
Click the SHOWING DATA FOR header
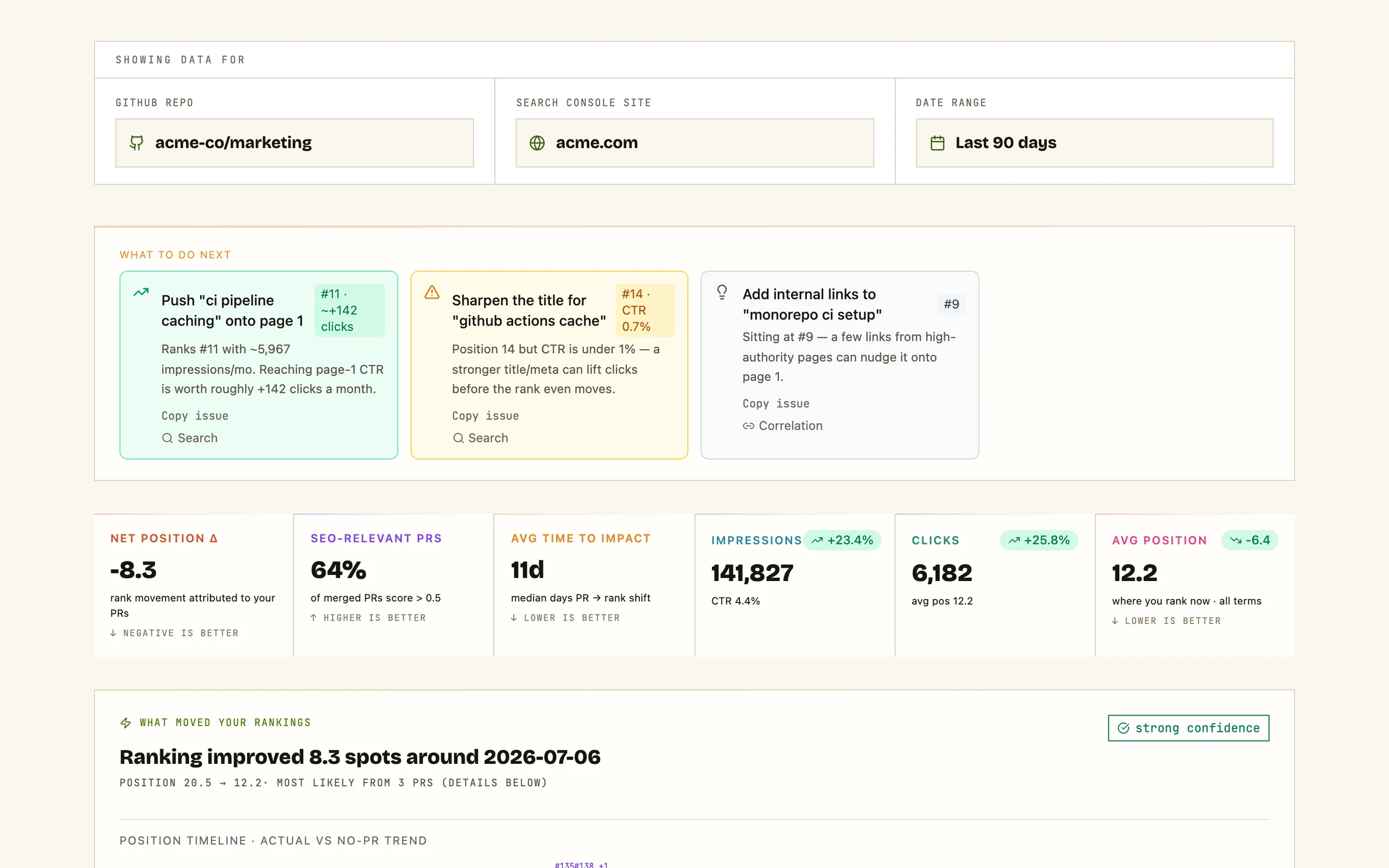(180, 60)
